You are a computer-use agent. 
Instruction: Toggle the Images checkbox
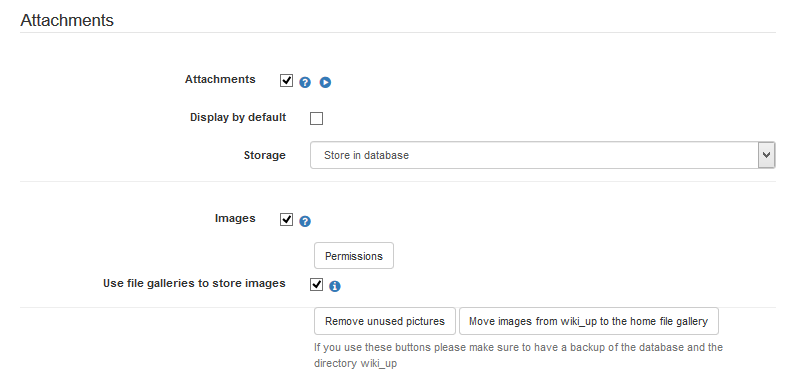(x=286, y=219)
